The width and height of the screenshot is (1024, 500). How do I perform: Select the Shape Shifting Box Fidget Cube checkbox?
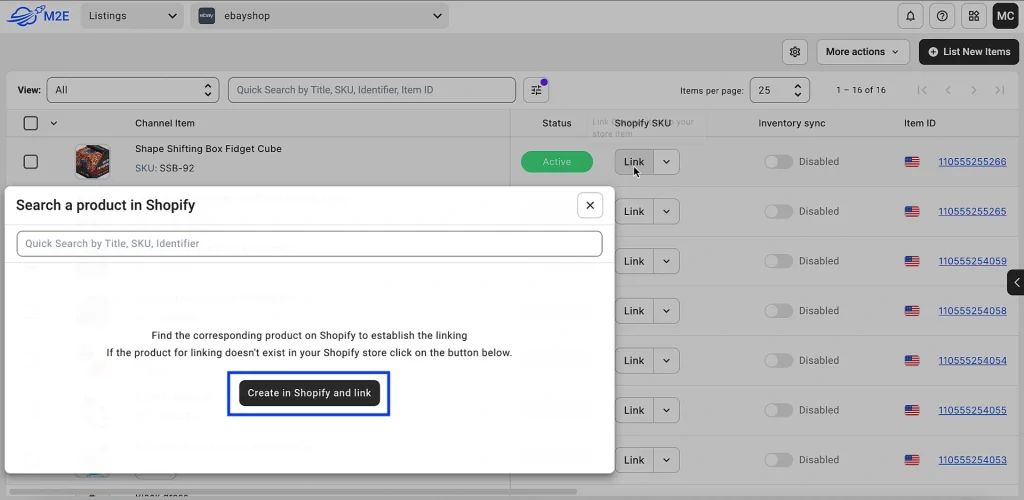coord(30,161)
